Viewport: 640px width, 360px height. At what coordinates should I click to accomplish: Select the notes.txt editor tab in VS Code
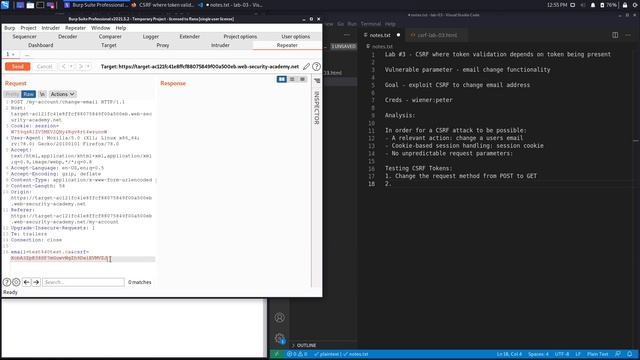pyautogui.click(x=380, y=35)
